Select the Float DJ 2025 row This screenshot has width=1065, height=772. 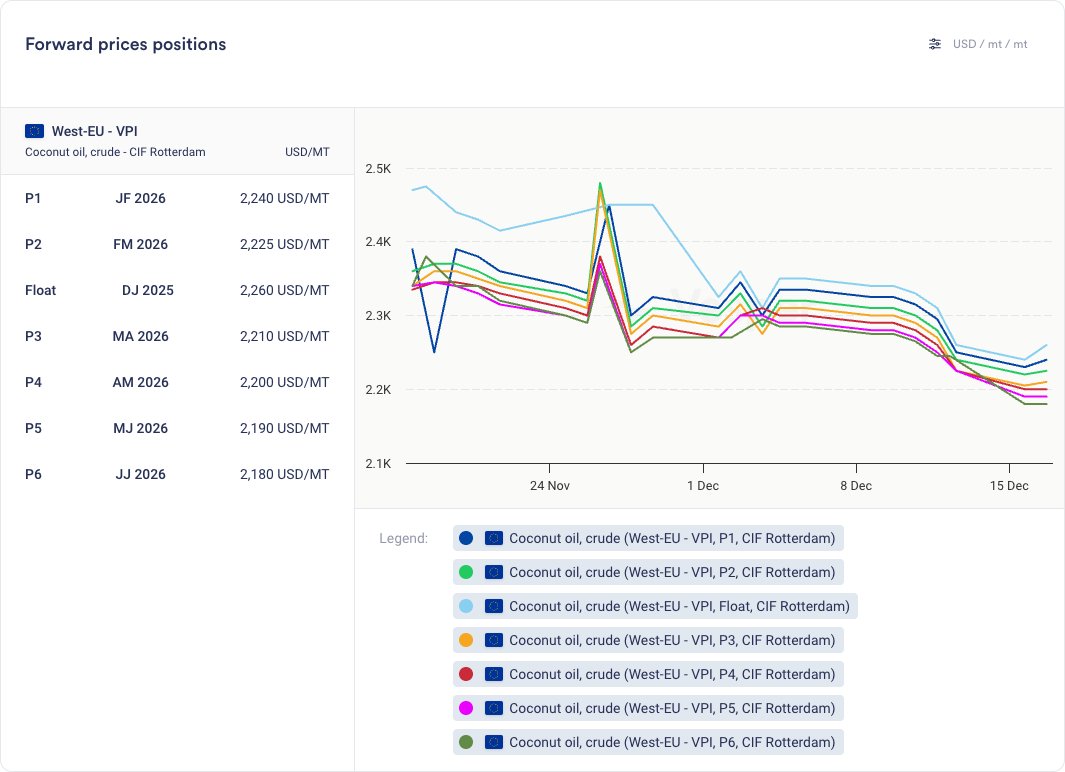point(177,290)
